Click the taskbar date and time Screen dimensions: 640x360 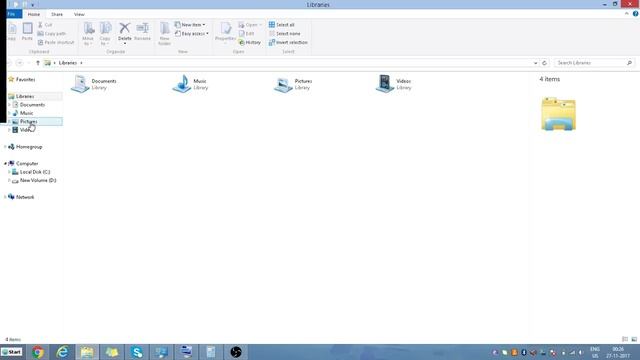(618, 352)
